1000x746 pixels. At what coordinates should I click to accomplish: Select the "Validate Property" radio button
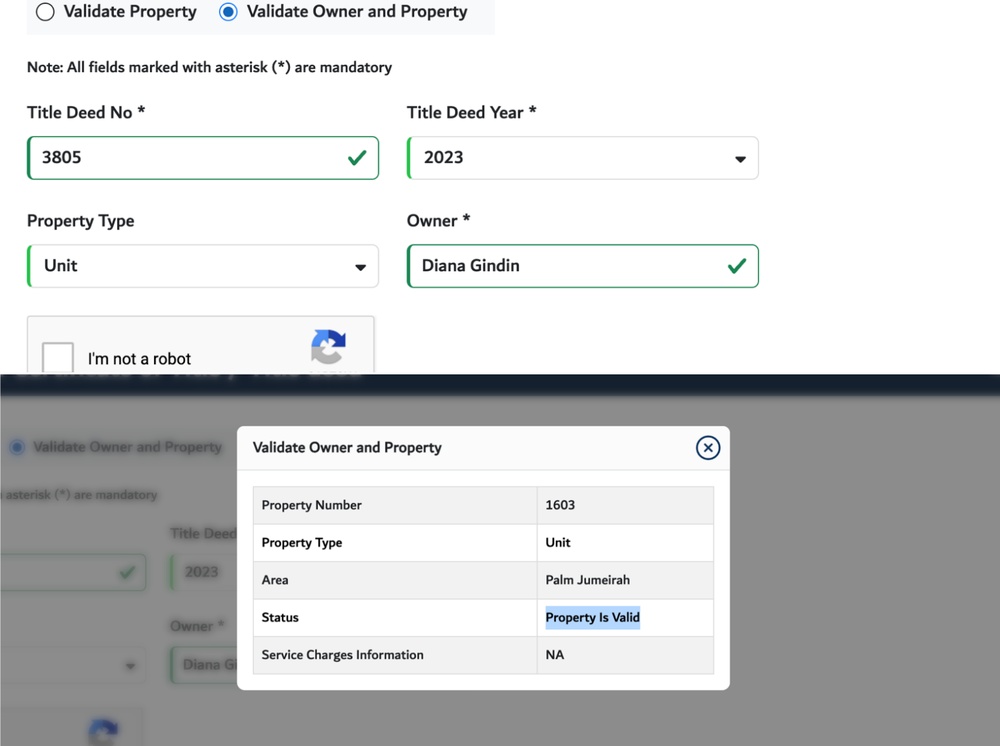coord(45,12)
